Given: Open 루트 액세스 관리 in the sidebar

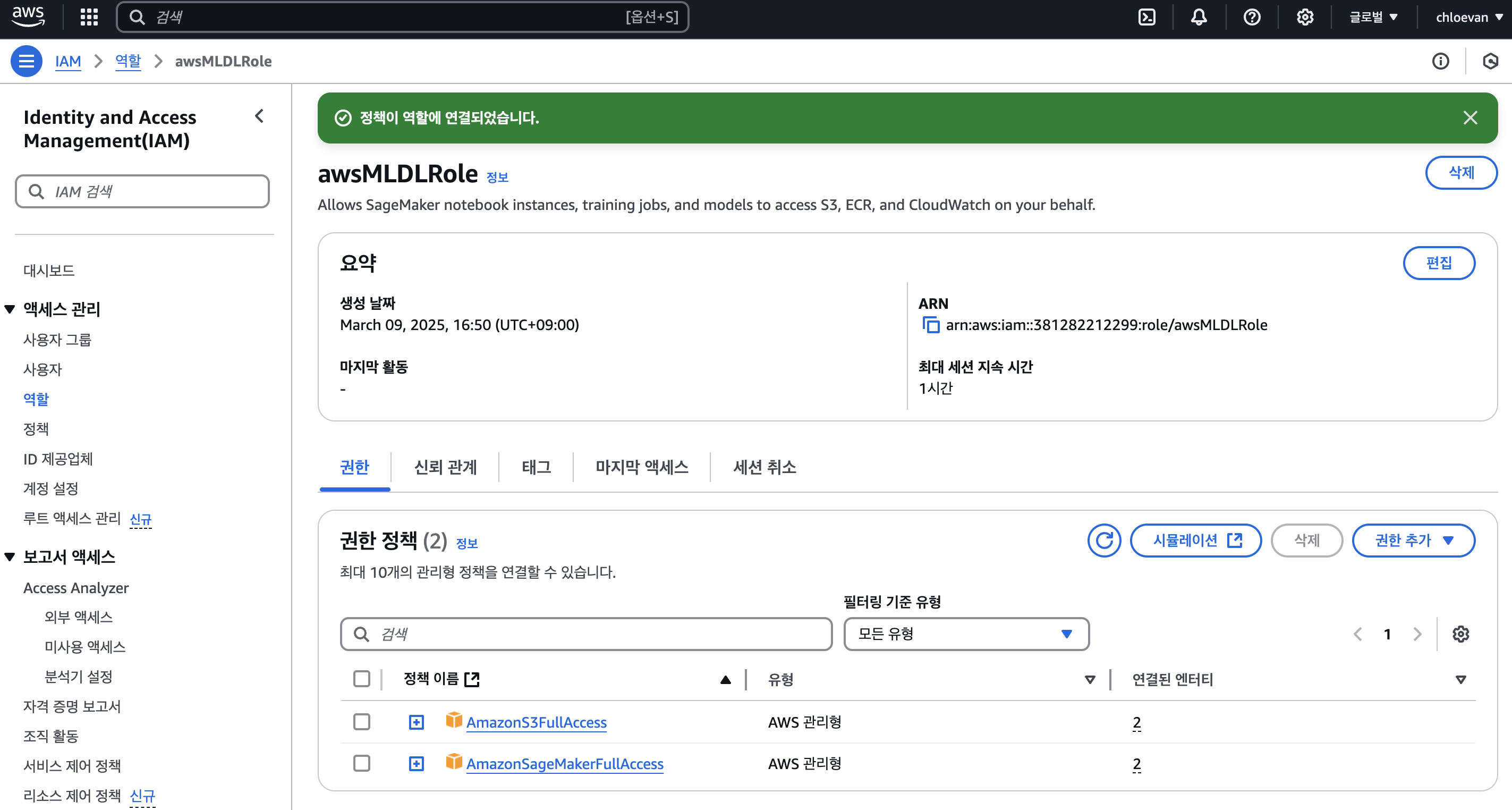Looking at the screenshot, I should 72,519.
